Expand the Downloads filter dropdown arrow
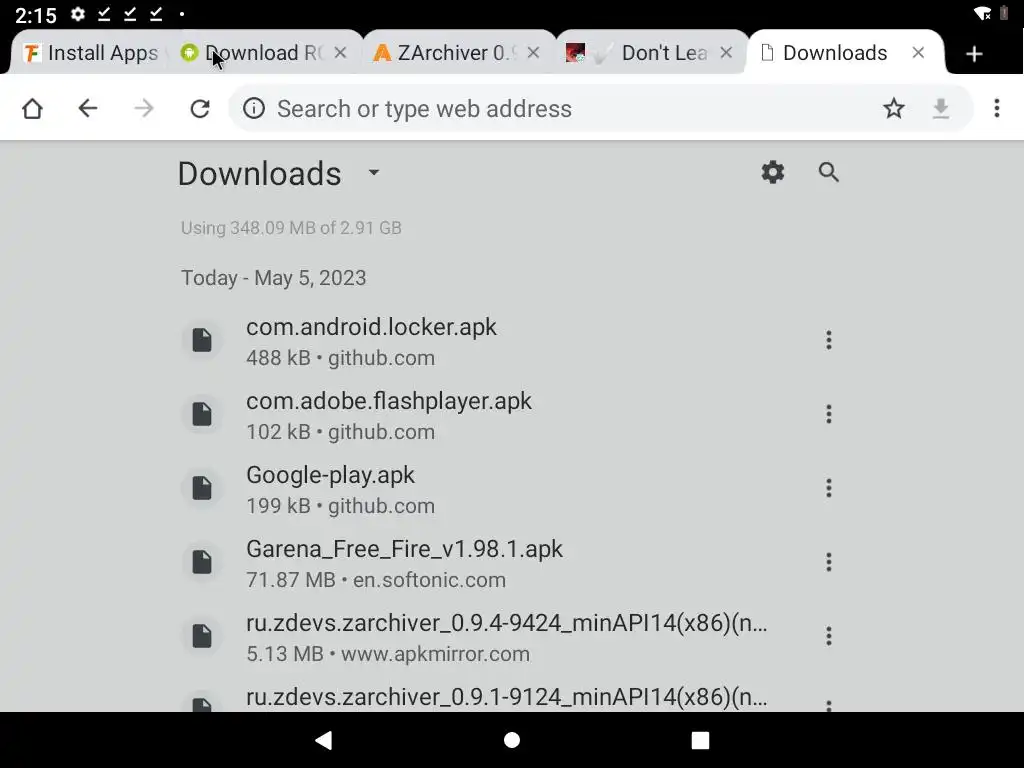 [374, 172]
